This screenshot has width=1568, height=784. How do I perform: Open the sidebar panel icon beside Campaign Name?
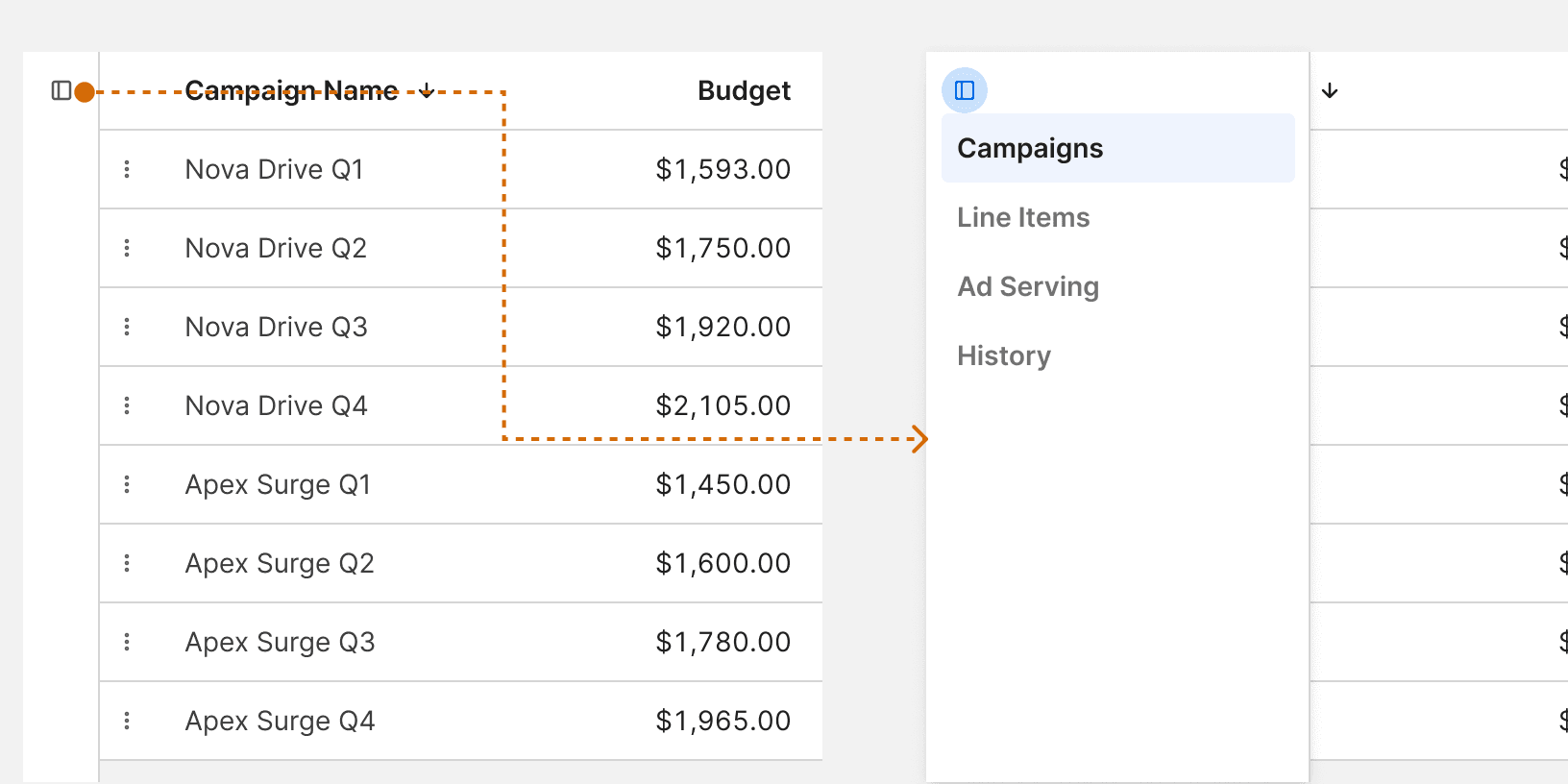coord(61,91)
